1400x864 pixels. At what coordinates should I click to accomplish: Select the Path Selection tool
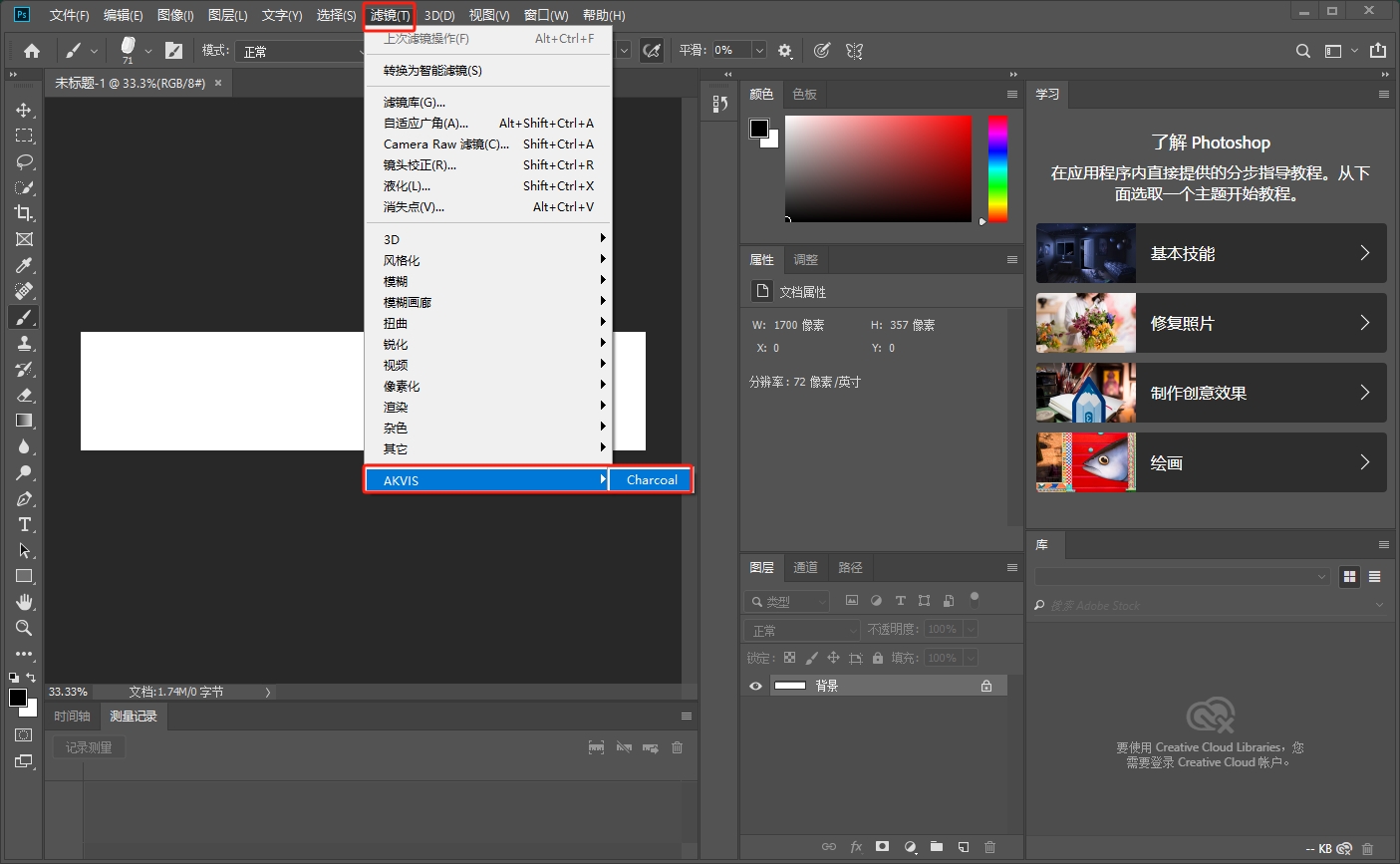24,550
